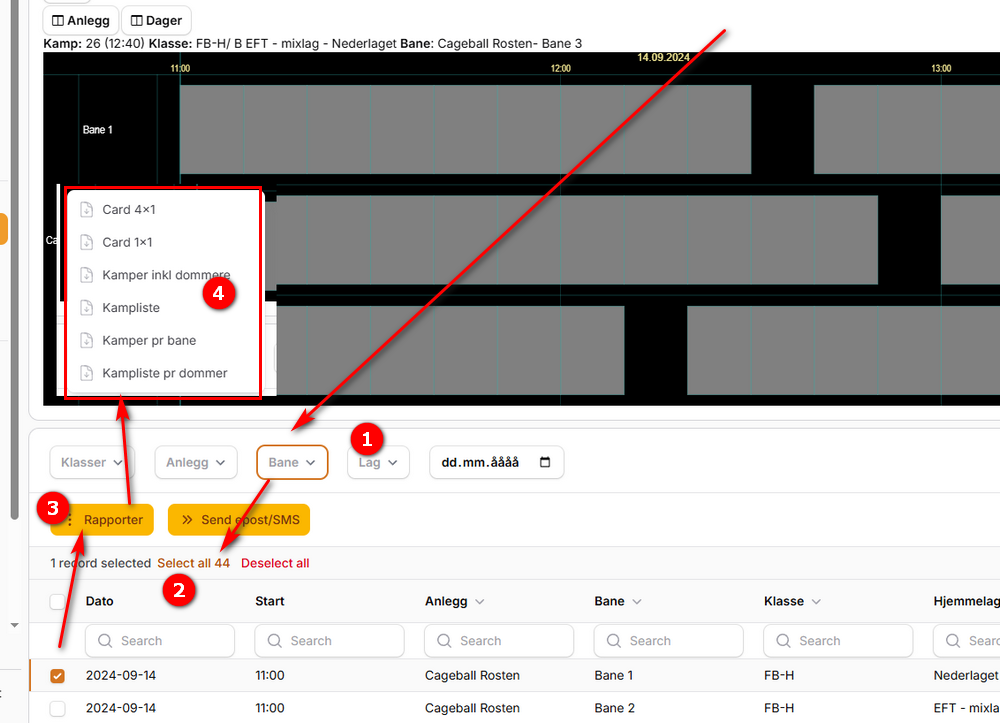Toggle the select-all header checkbox
Viewport: 1000px width, 723px height.
57,601
